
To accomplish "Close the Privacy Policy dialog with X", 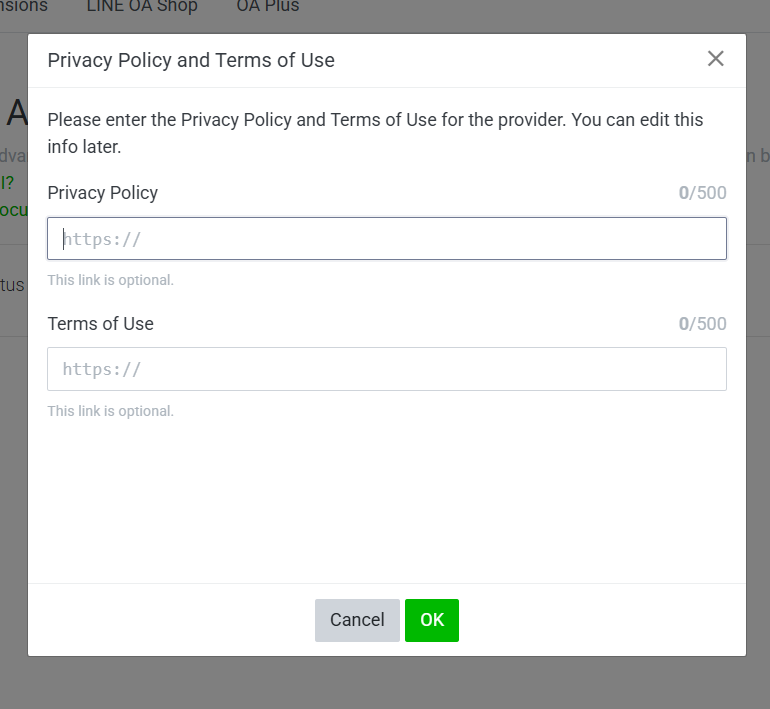I will click(715, 59).
